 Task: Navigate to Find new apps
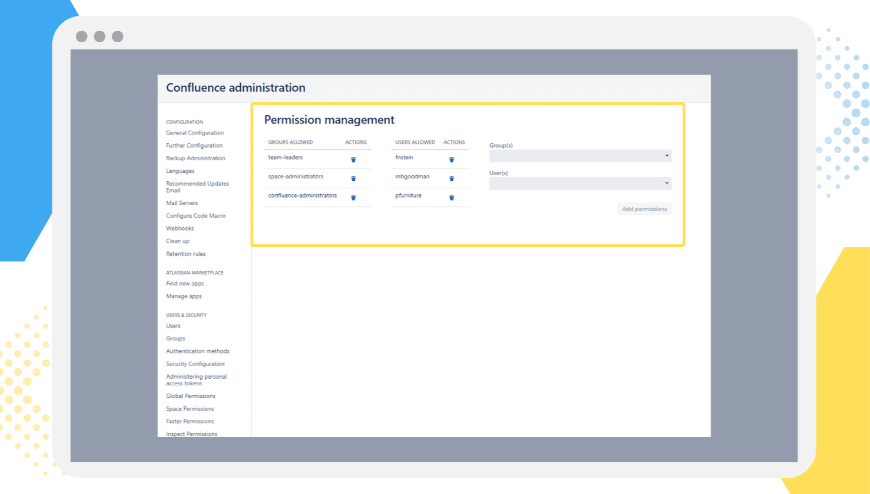click(x=185, y=283)
